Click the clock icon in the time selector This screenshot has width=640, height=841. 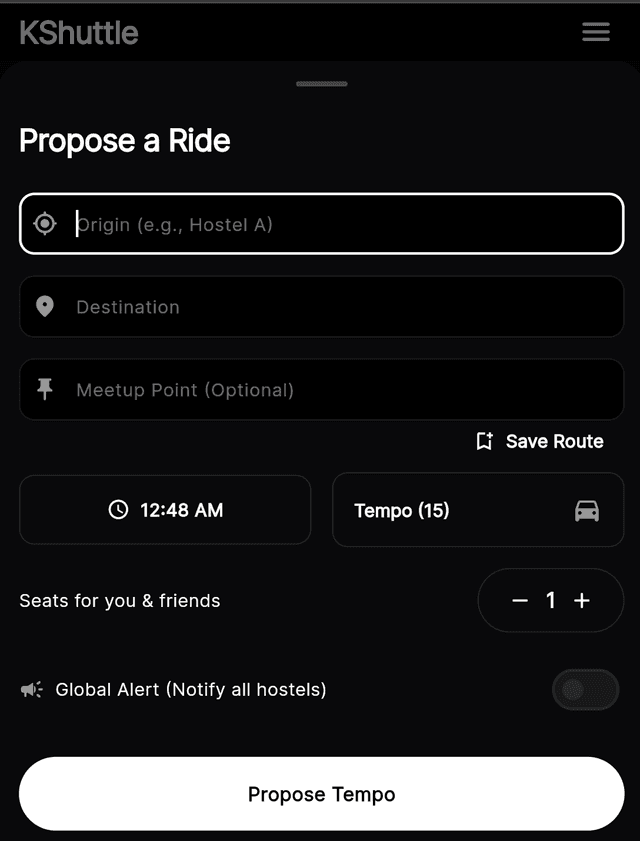[x=118, y=510]
